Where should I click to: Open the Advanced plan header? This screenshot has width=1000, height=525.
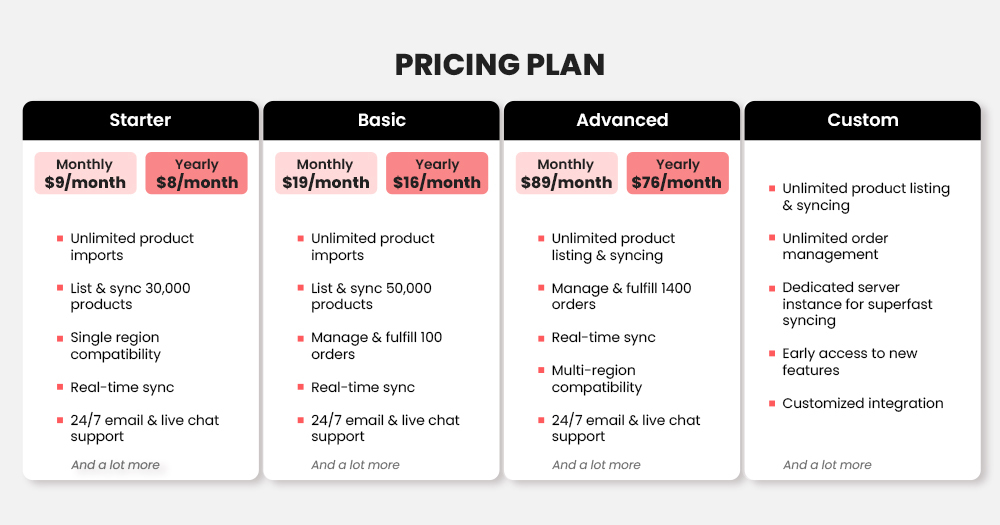(x=622, y=120)
